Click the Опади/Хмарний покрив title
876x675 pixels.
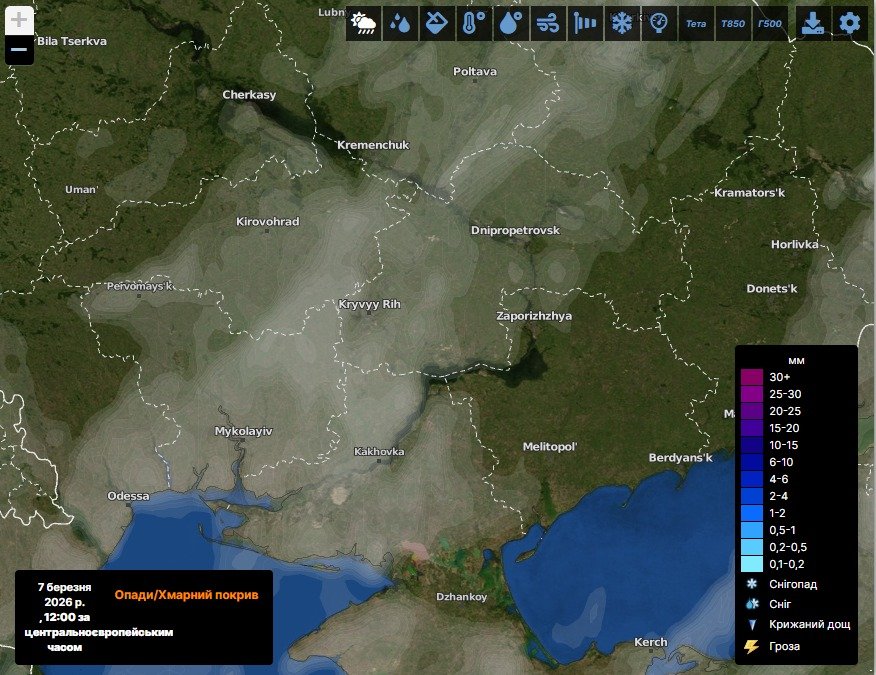coord(186,595)
